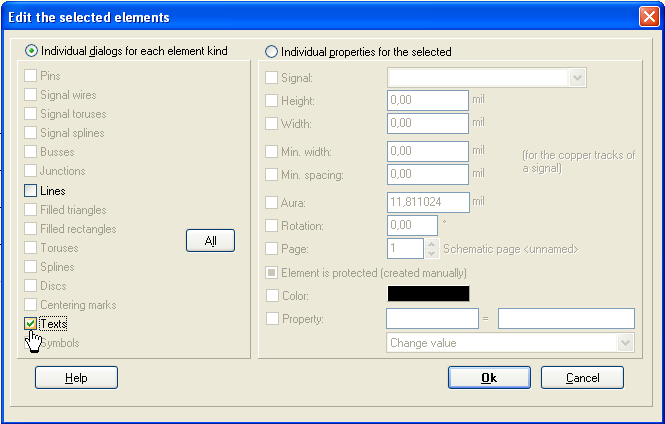Click the black Color swatch
Screen dimensions: 665x424
(x=428, y=294)
